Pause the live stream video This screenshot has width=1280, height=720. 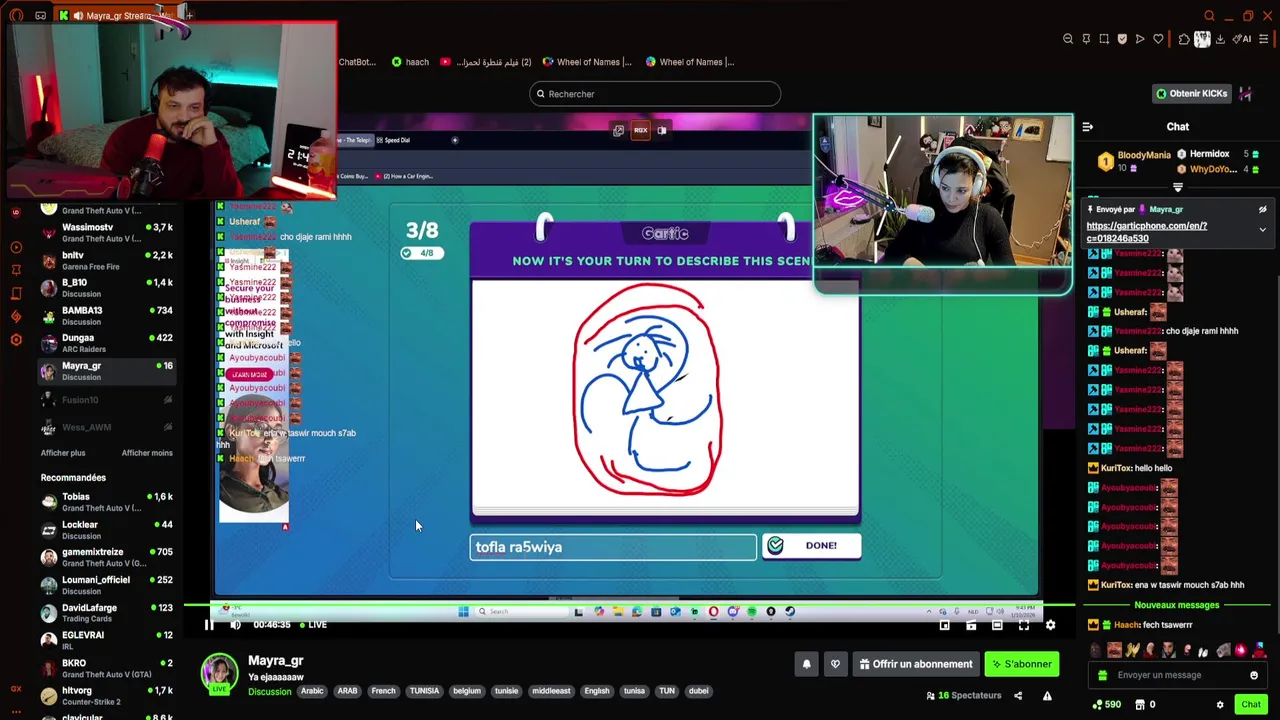point(209,625)
